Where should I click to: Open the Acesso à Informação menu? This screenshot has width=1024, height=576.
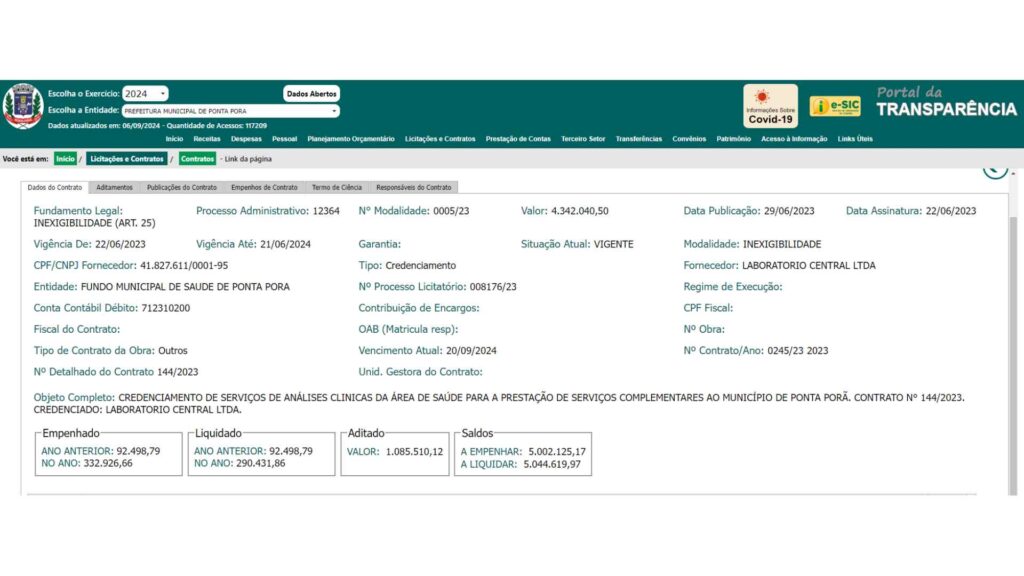794,139
